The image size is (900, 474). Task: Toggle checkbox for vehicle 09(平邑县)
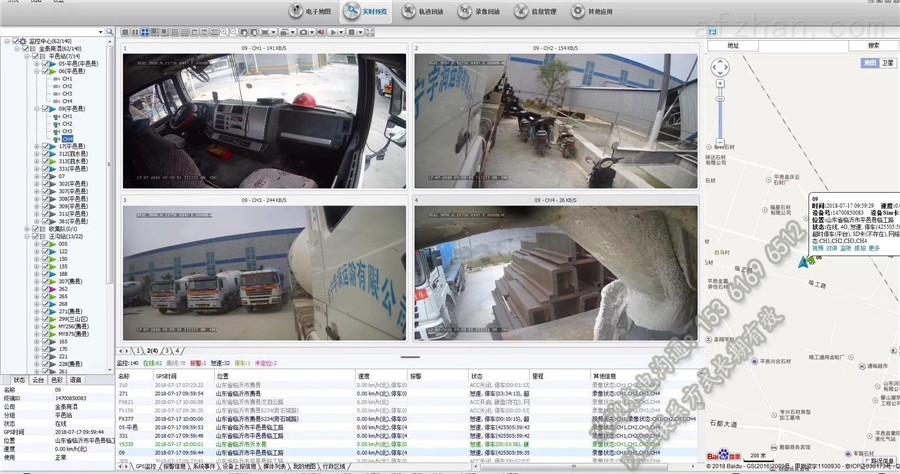point(45,108)
